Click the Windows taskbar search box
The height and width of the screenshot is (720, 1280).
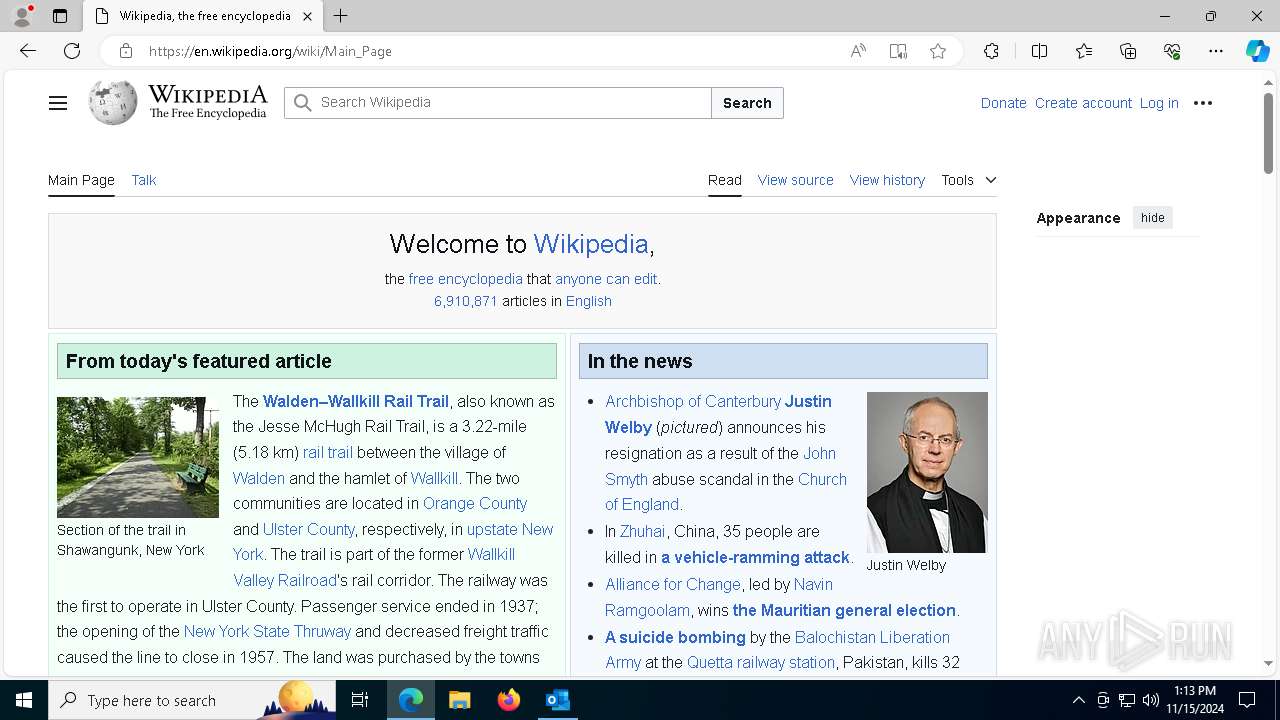click(x=192, y=700)
